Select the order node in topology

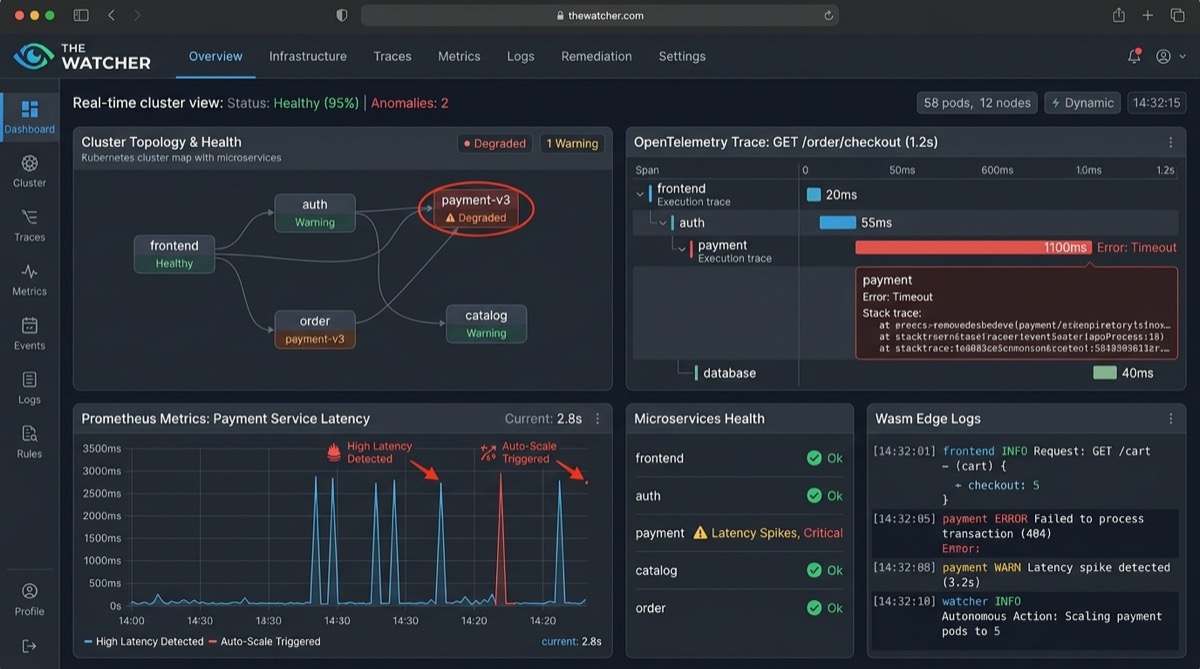coord(315,330)
